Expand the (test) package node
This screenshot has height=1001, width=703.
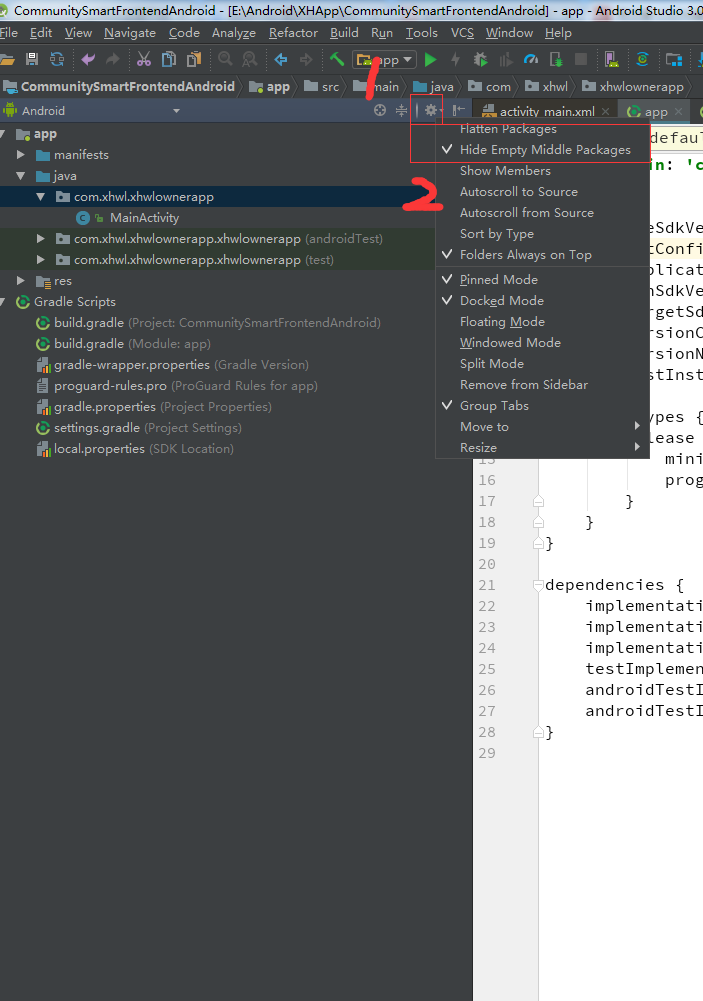41,260
